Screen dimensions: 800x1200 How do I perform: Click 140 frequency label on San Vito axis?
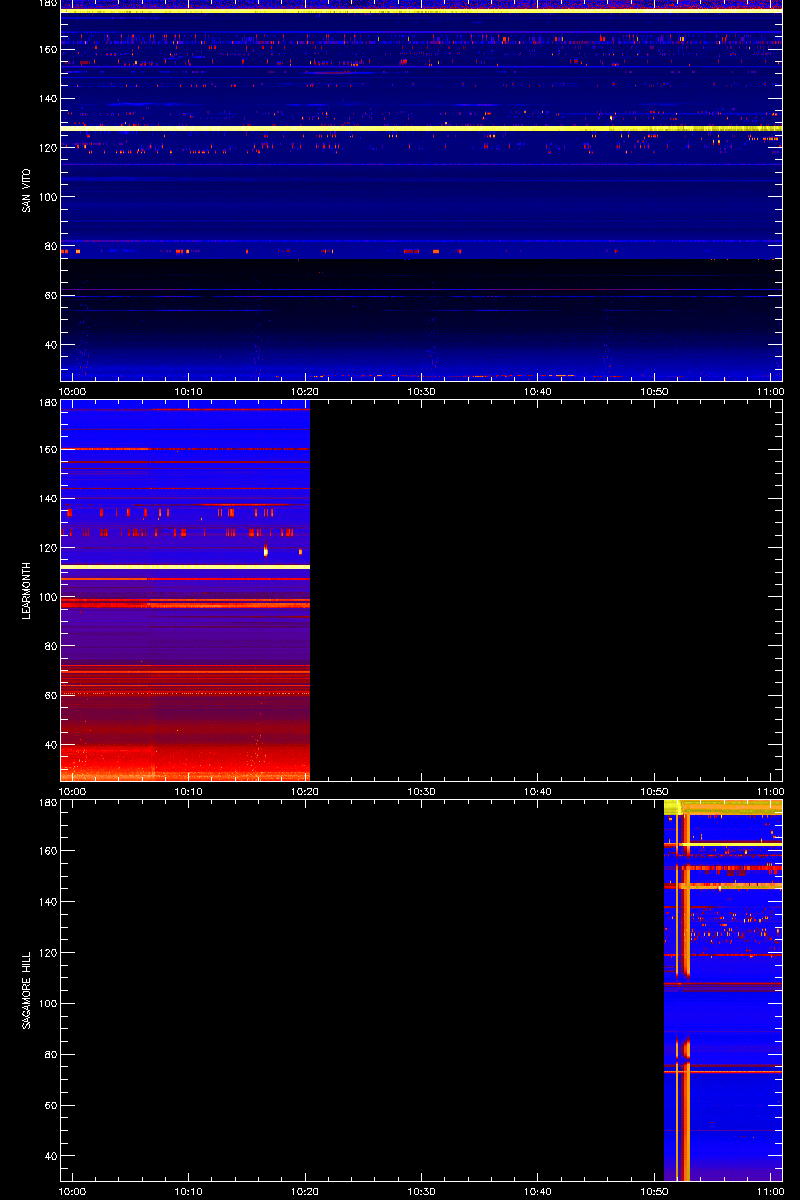click(47, 98)
